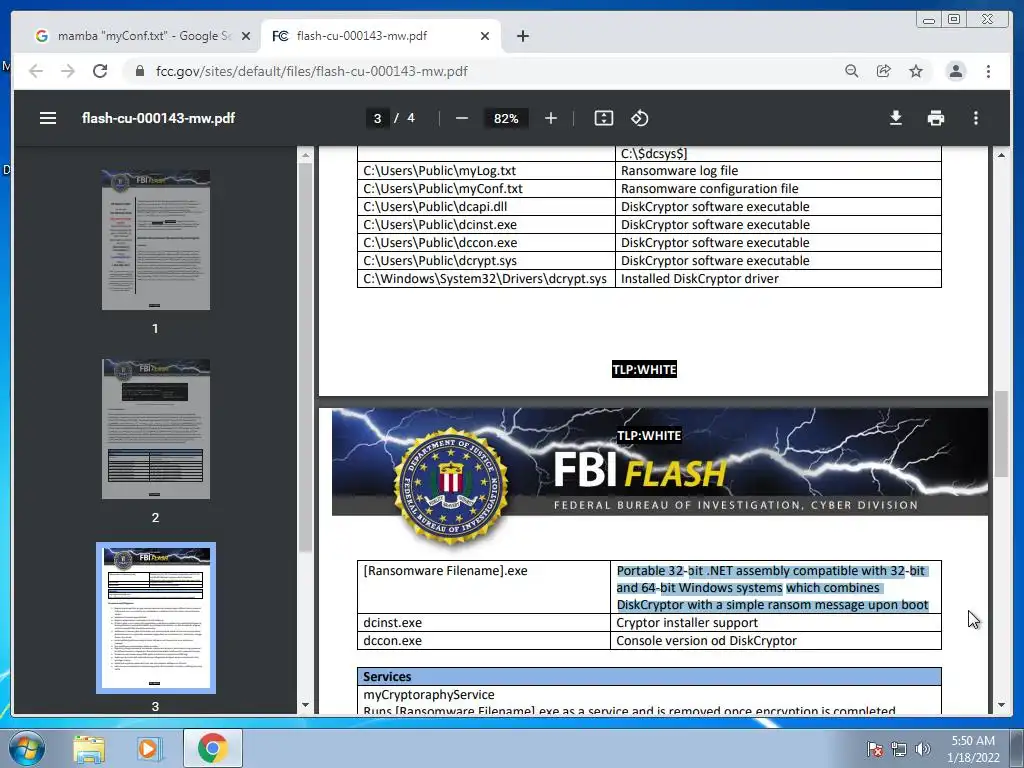Screen dimensions: 1024x768
Task: Click C:\Users\Public\dcrypt.sys cell
Action: point(486,261)
